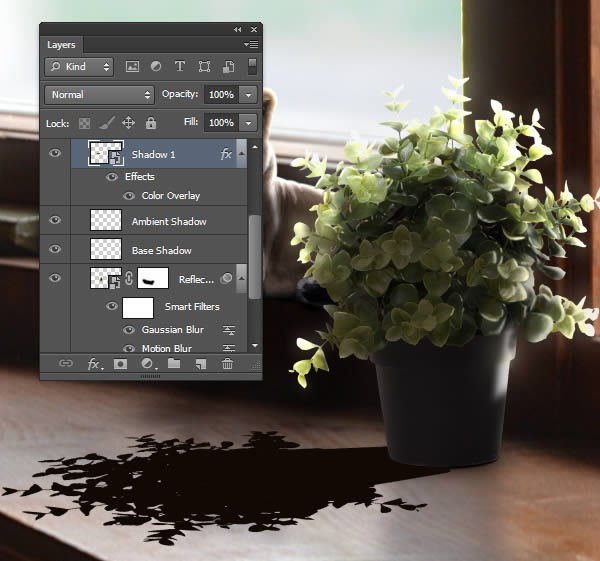
Task: Lock image pixels brush icon
Action: coord(107,123)
